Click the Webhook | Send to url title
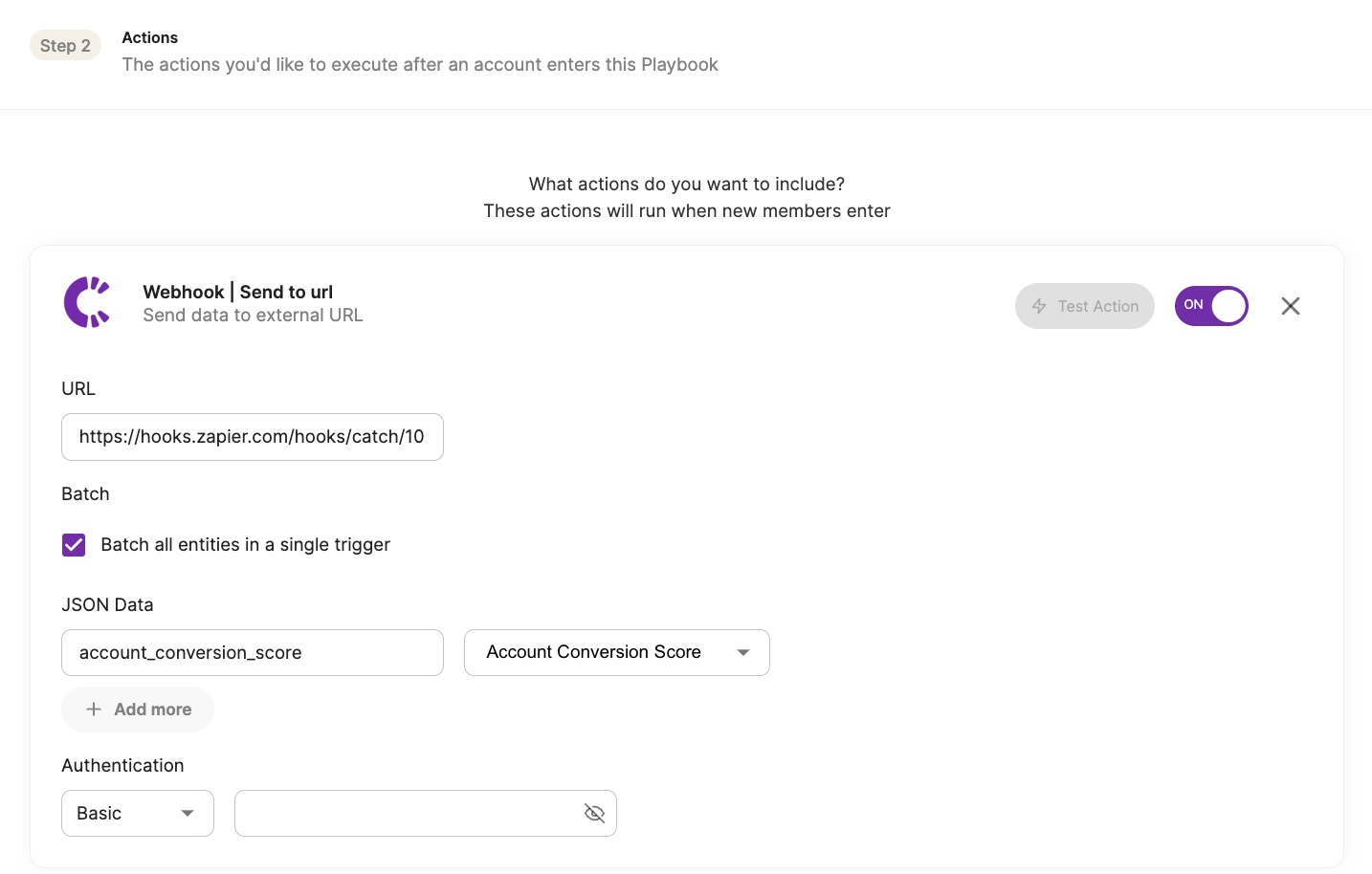This screenshot has width=1372, height=874. pyautogui.click(x=237, y=292)
